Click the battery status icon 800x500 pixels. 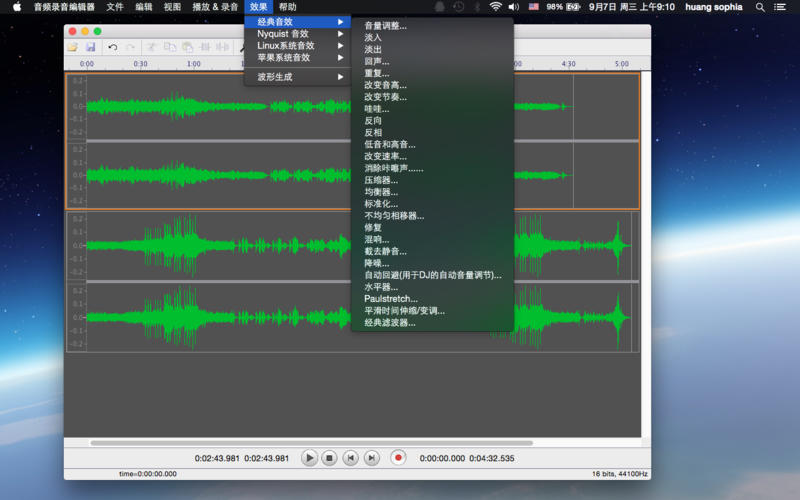(573, 7)
